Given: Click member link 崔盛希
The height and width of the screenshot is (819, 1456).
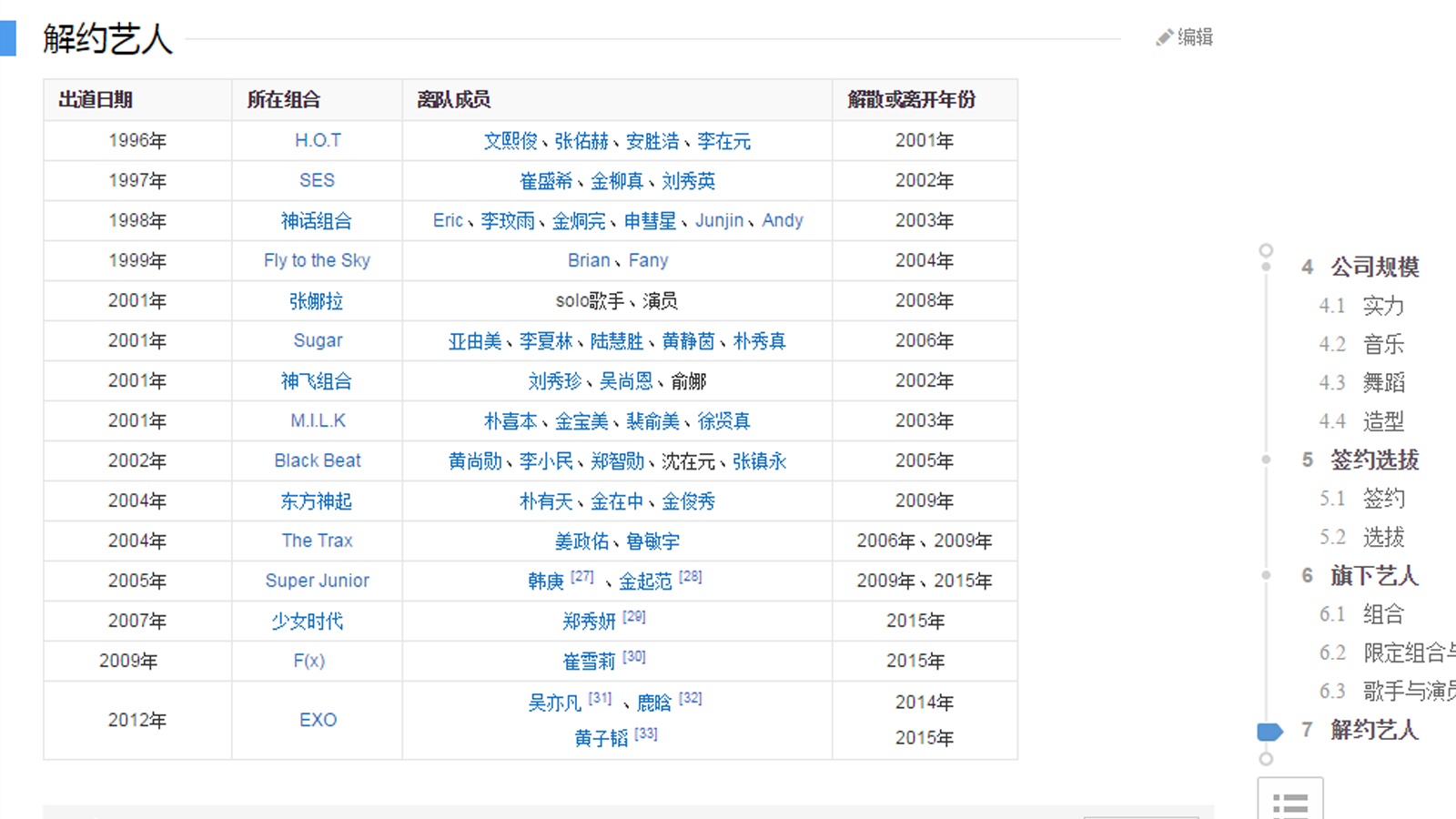Looking at the screenshot, I should click(x=546, y=181).
